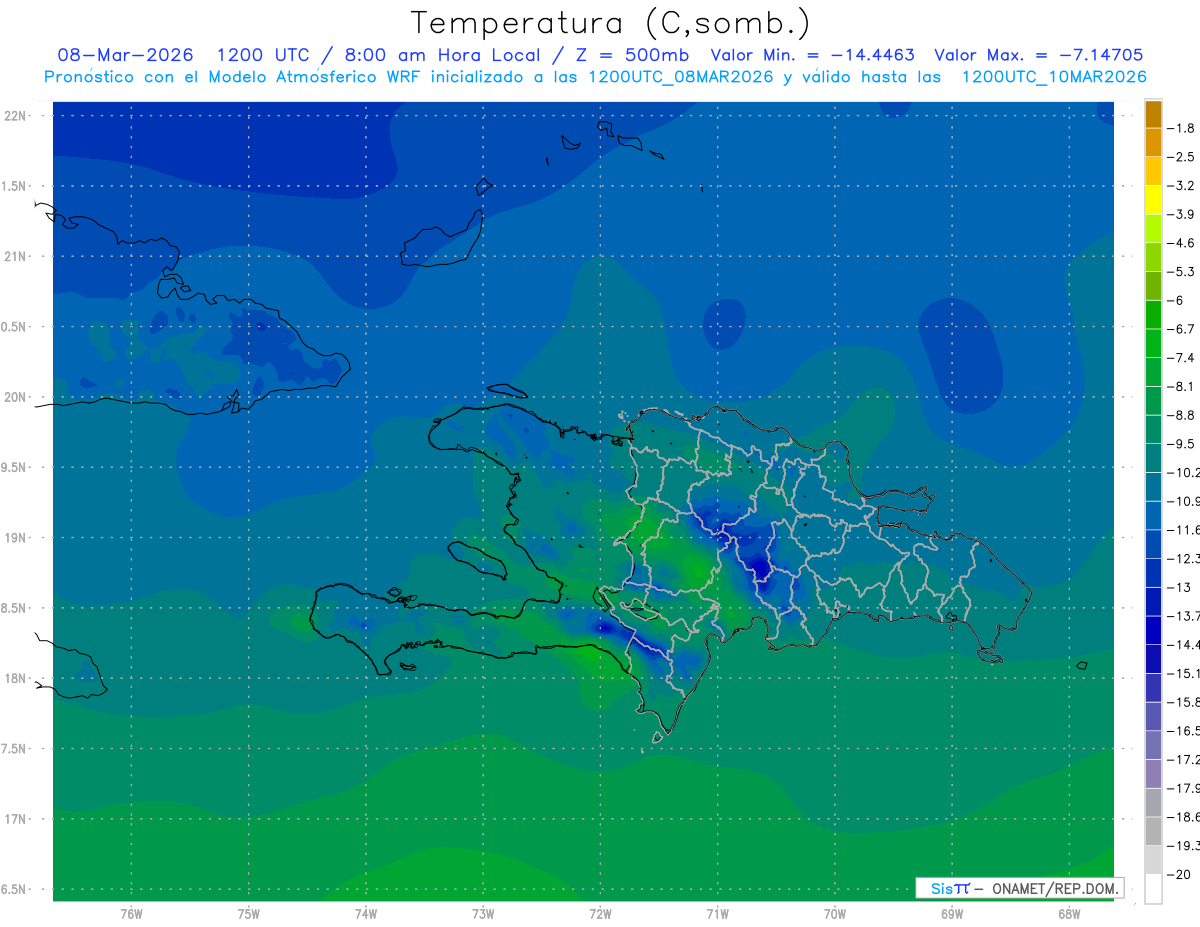
Task: Click the ONAMET/REP.DOM. logo box
Action: click(x=1019, y=888)
